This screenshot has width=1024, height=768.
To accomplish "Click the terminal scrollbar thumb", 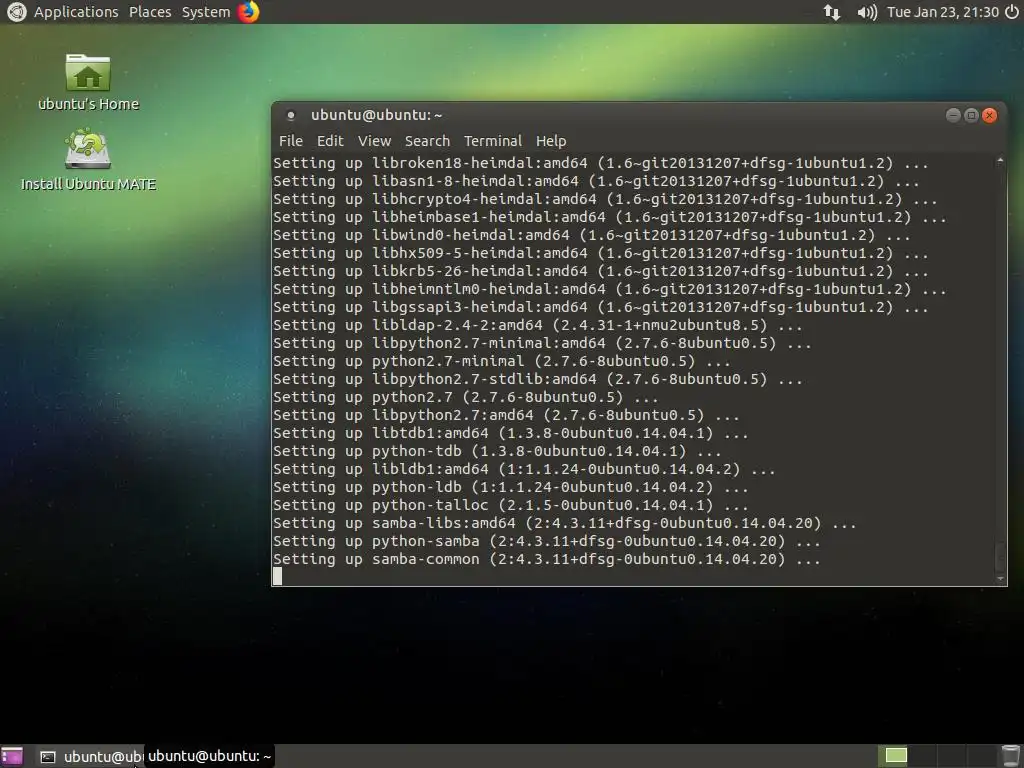I will pos(1000,556).
